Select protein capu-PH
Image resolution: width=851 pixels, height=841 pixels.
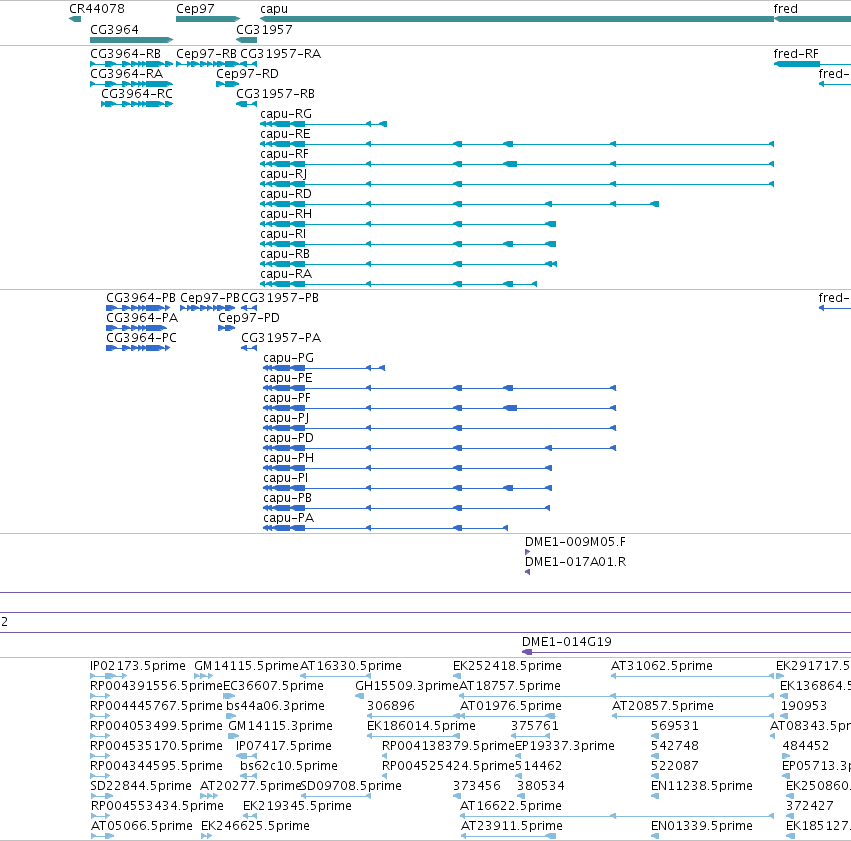pyautogui.click(x=408, y=468)
